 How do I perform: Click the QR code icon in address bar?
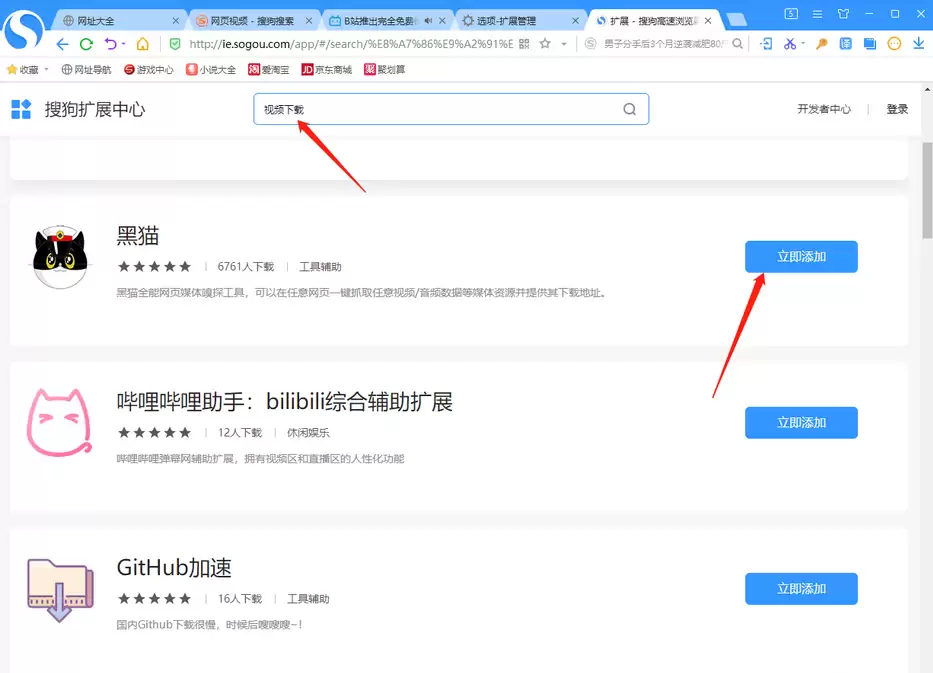[524, 43]
